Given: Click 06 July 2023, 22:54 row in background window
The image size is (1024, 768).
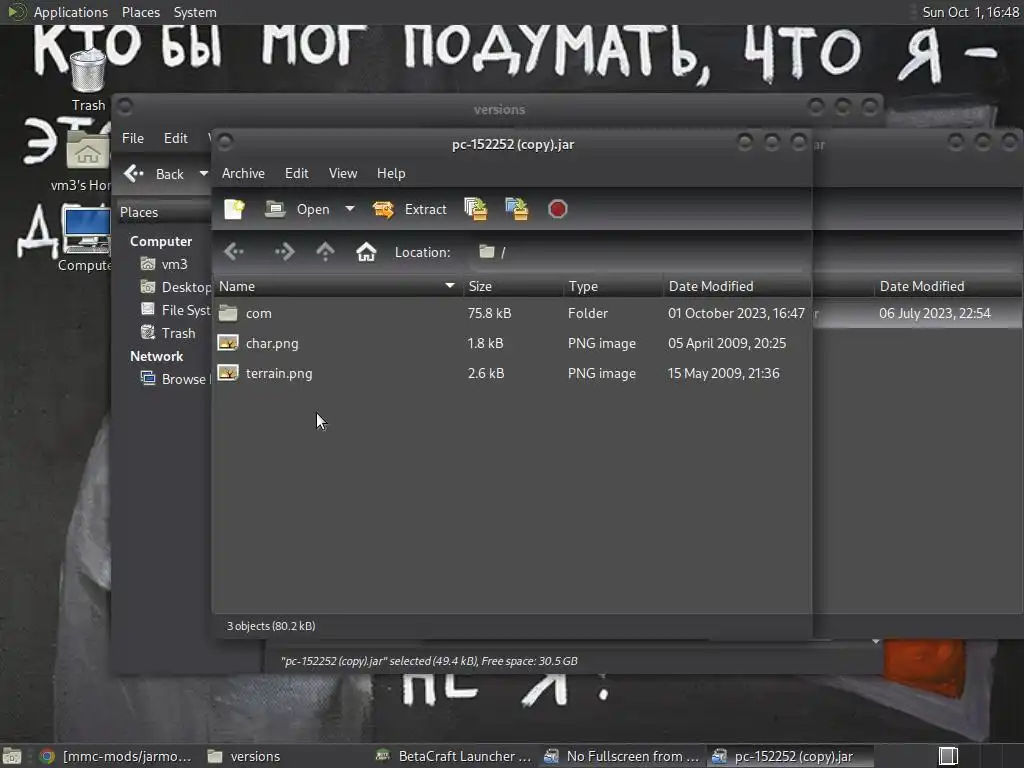Looking at the screenshot, I should [918, 313].
